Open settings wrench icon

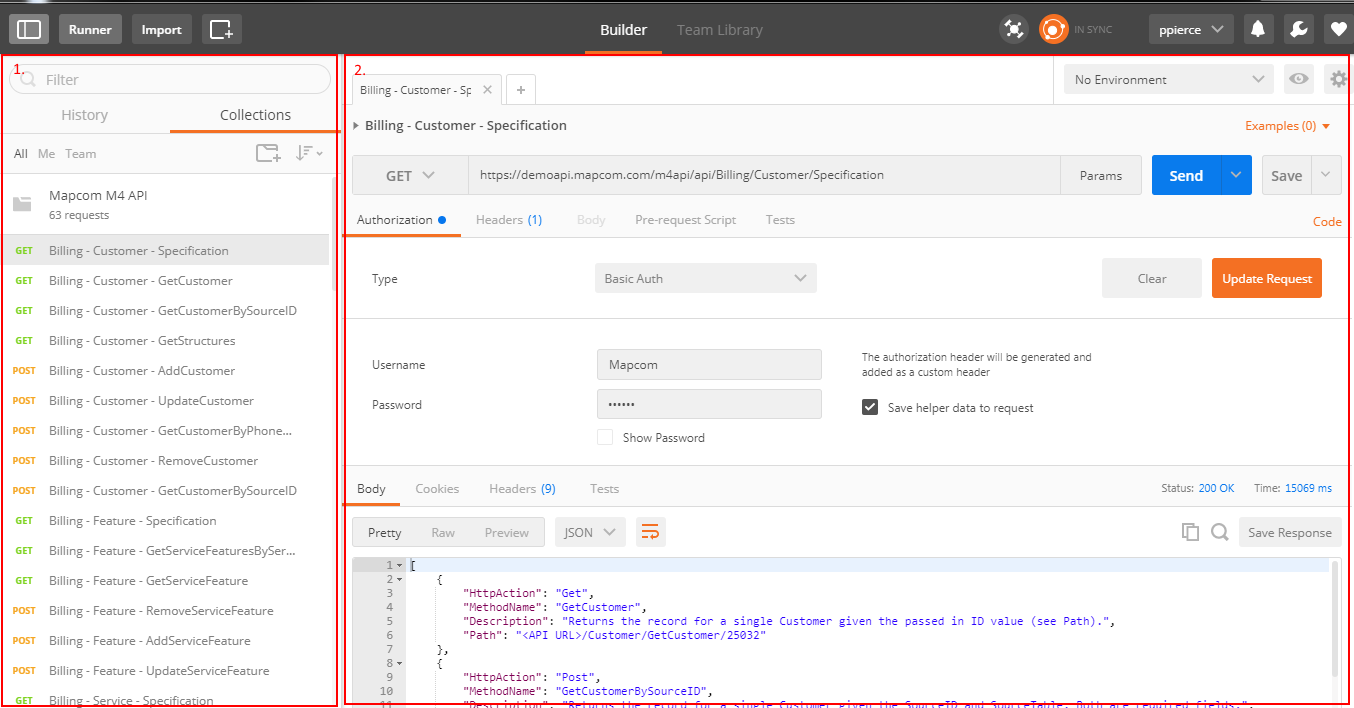(x=1298, y=29)
